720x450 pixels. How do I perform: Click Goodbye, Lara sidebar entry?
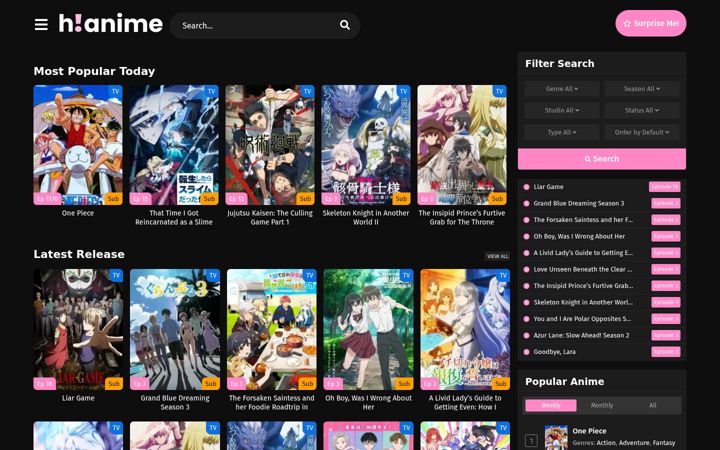[x=554, y=352]
